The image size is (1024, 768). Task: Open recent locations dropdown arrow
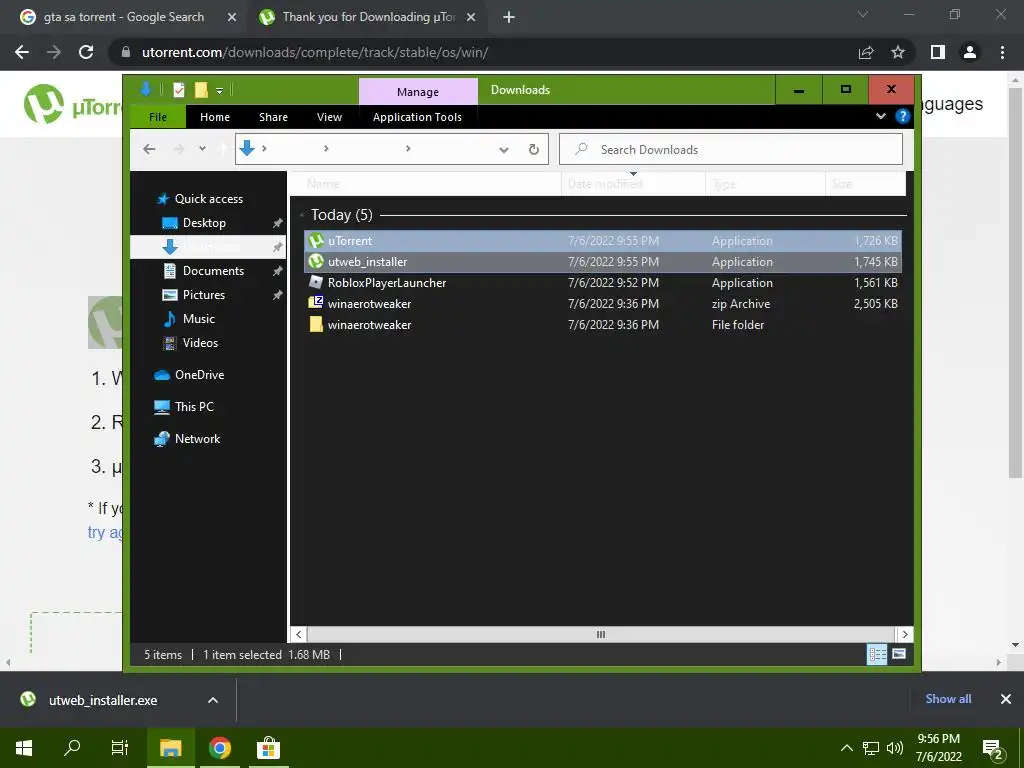(202, 149)
